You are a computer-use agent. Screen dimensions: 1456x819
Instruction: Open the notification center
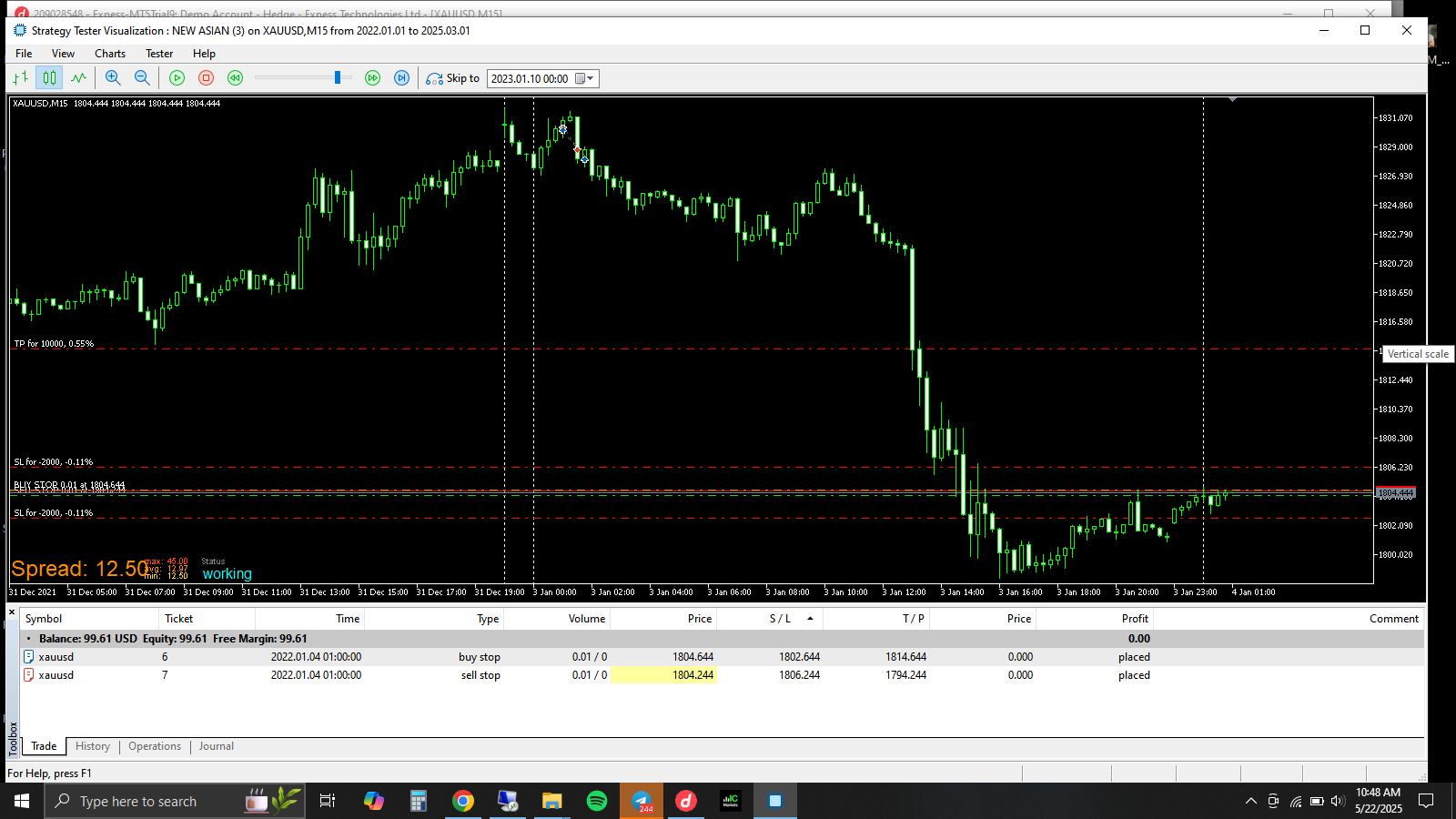click(1427, 801)
